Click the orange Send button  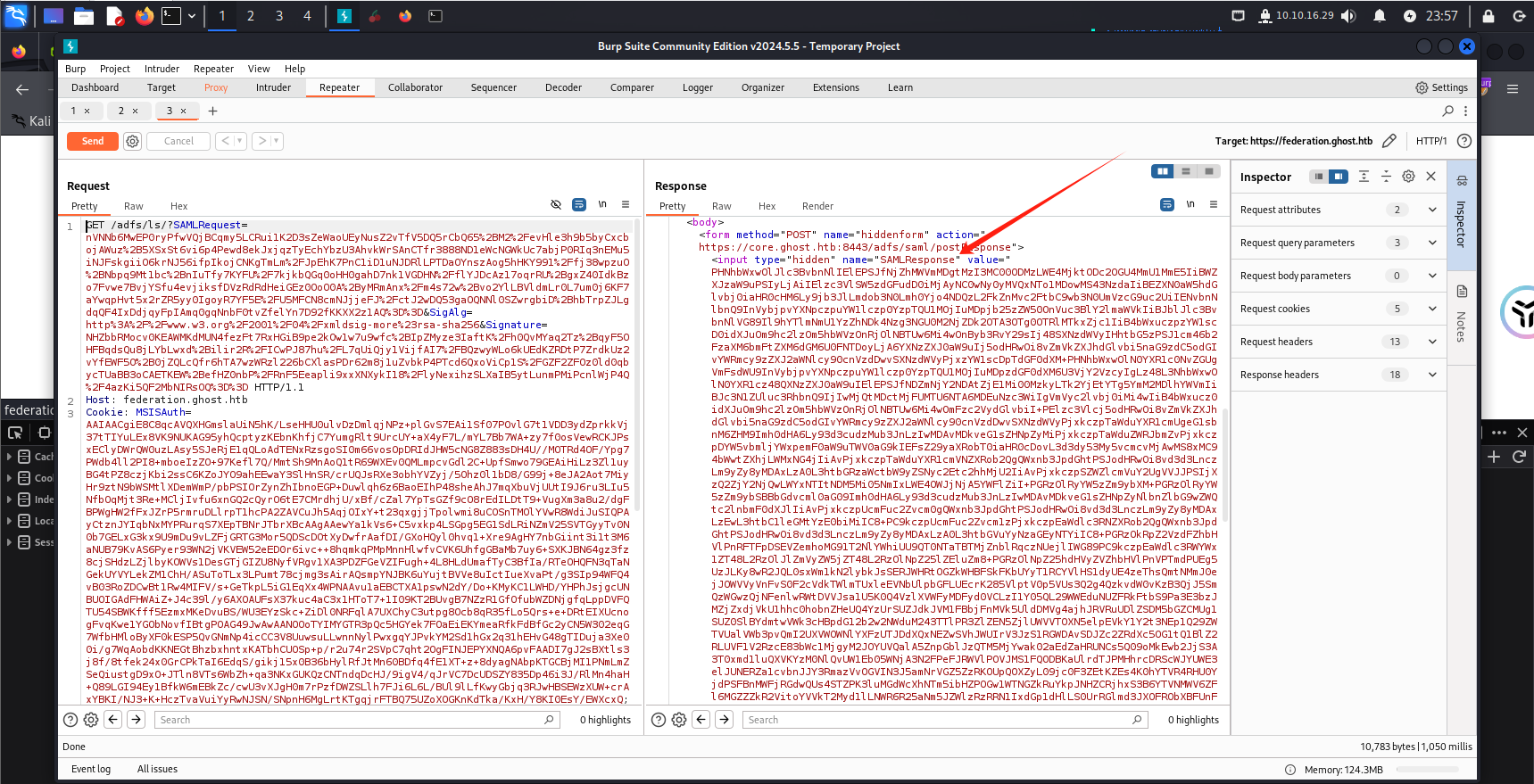[x=93, y=141]
